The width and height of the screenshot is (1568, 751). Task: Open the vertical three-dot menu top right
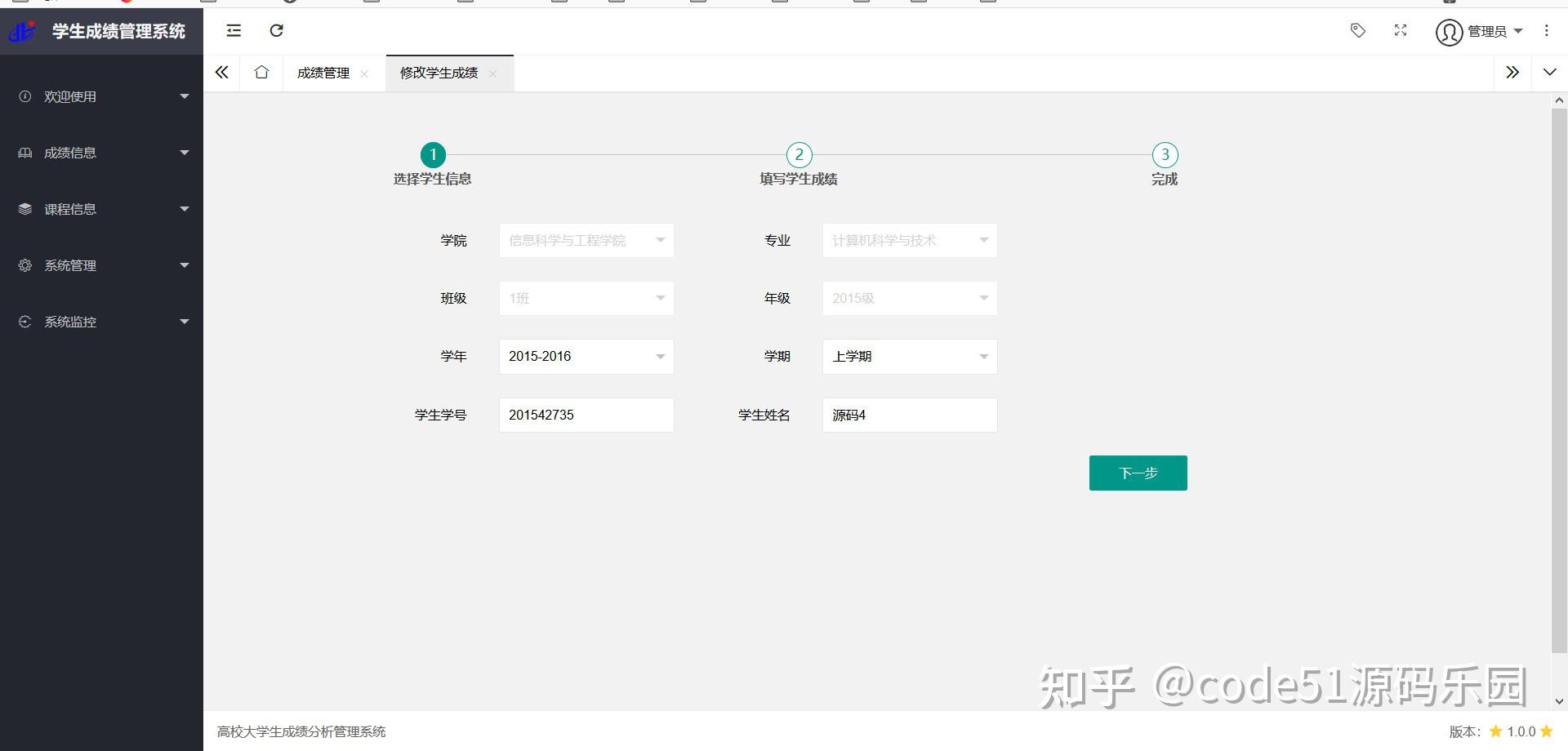click(x=1546, y=30)
